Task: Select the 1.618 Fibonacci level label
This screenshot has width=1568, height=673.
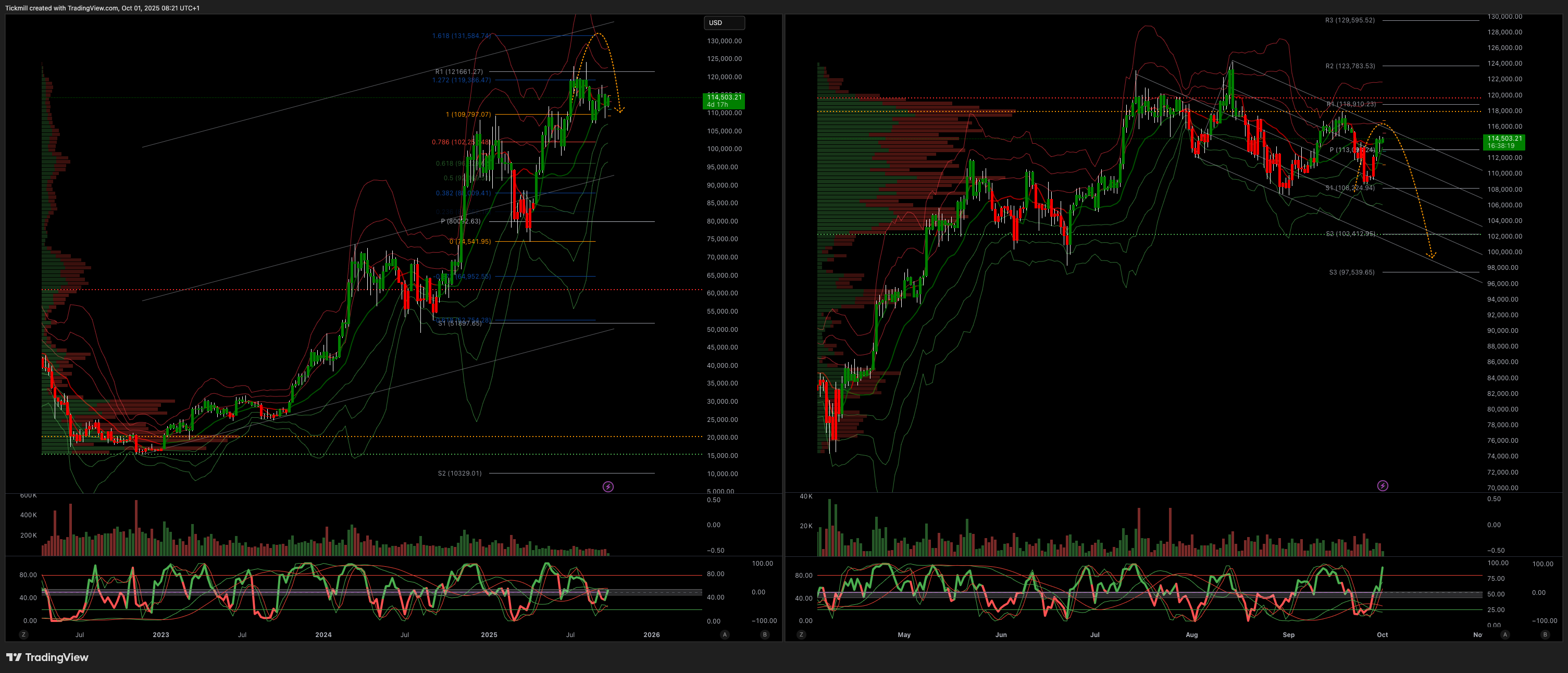Action: click(x=461, y=36)
